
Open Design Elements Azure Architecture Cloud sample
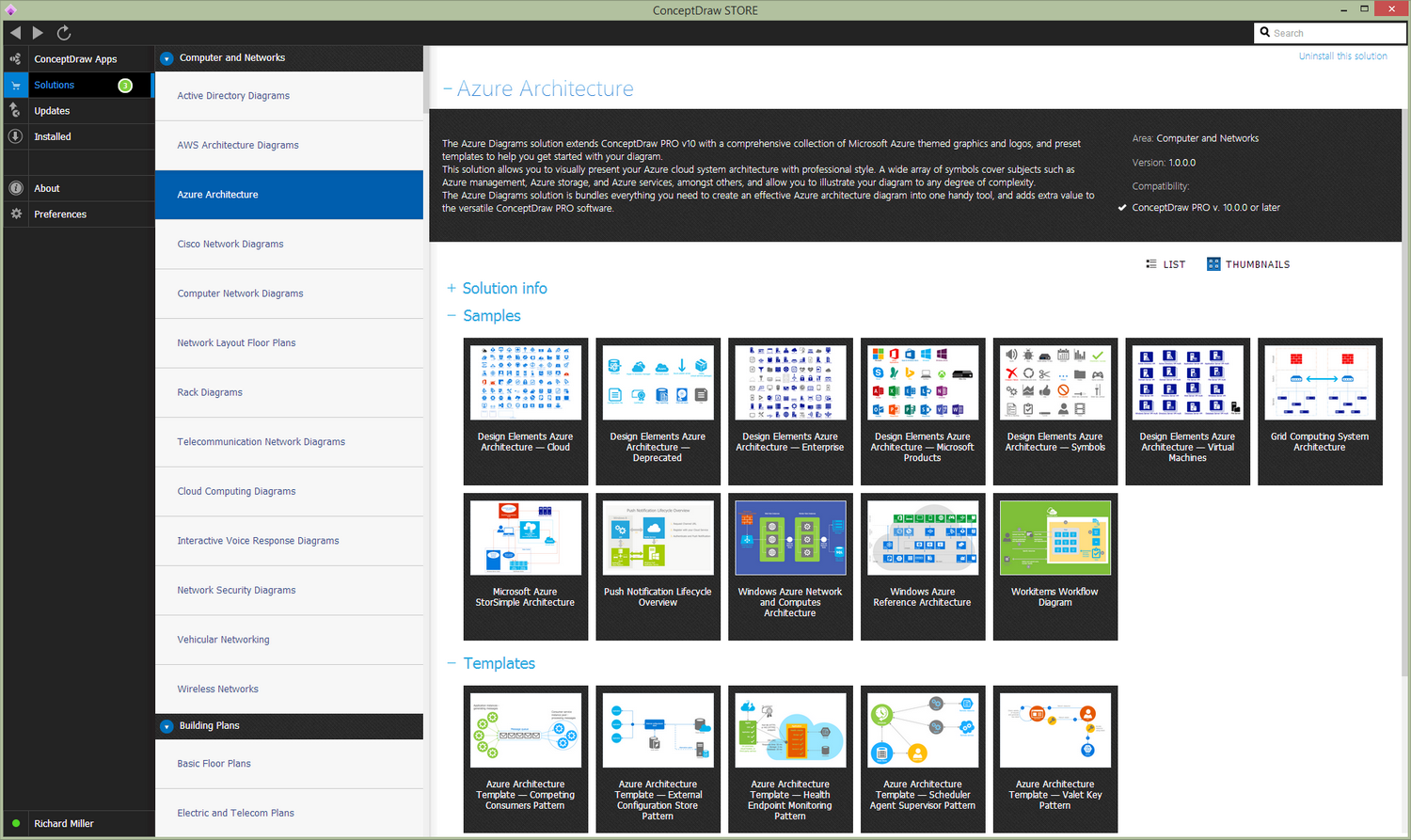pyautogui.click(x=526, y=411)
